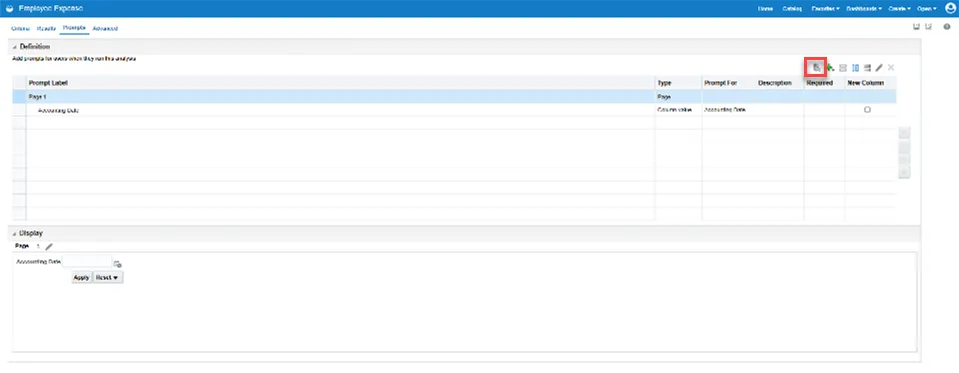Click the Edit pencil in the Definition toolbar
This screenshot has height=373, width=959.
point(879,67)
